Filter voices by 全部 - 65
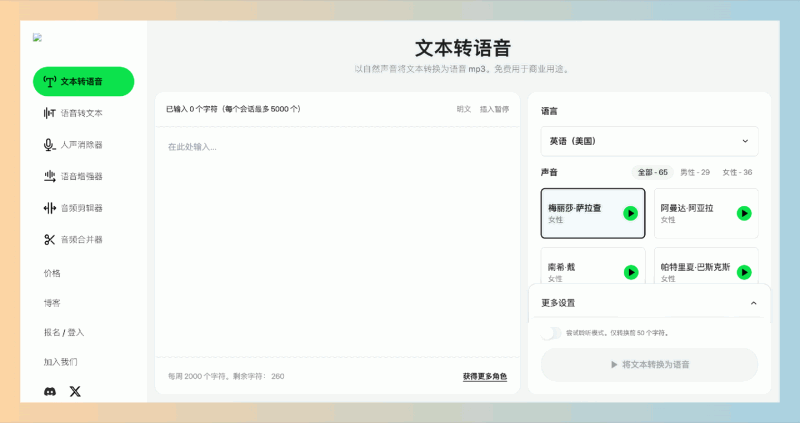 [653, 172]
